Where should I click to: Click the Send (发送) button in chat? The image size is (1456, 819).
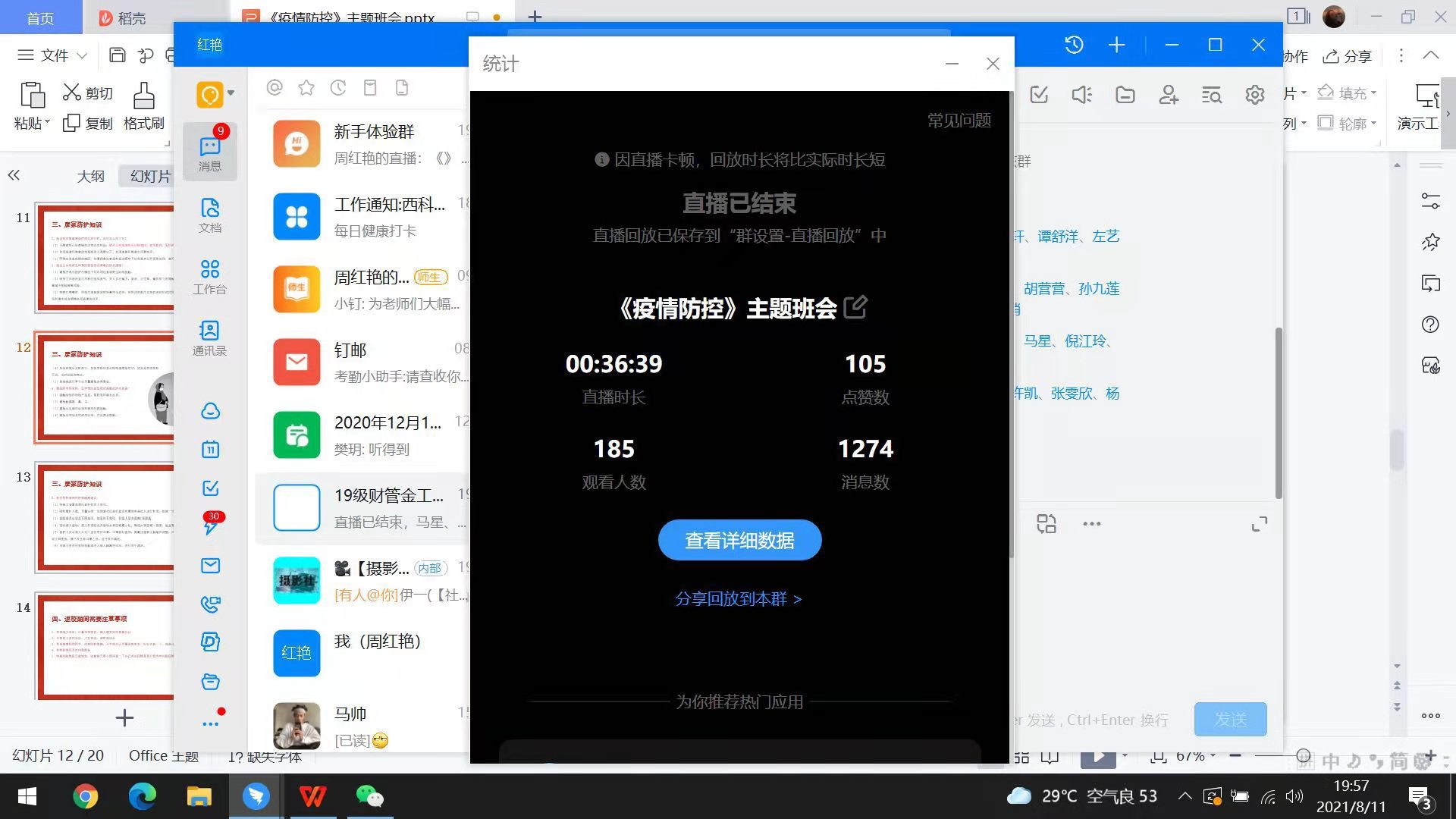[x=1230, y=719]
